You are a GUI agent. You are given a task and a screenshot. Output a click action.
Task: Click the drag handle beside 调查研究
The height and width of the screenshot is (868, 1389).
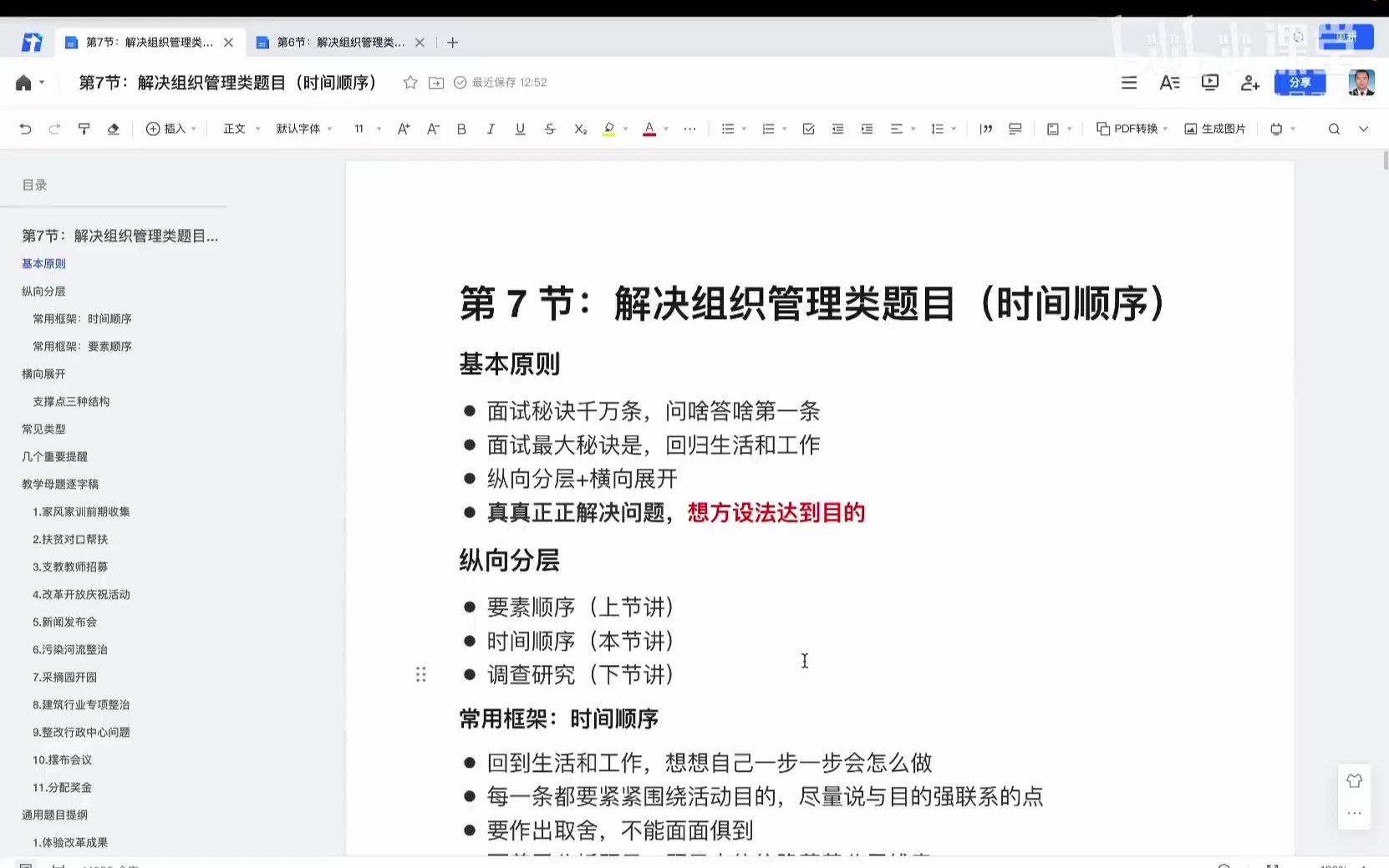(421, 674)
